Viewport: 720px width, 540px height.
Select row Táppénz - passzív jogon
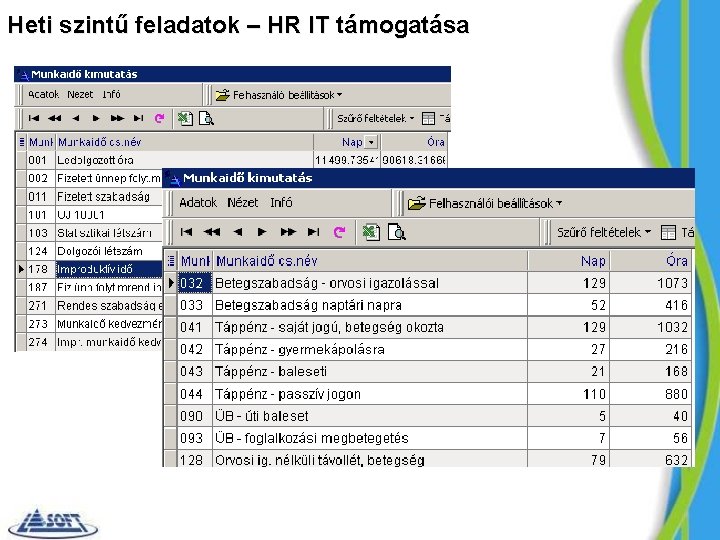(428, 394)
